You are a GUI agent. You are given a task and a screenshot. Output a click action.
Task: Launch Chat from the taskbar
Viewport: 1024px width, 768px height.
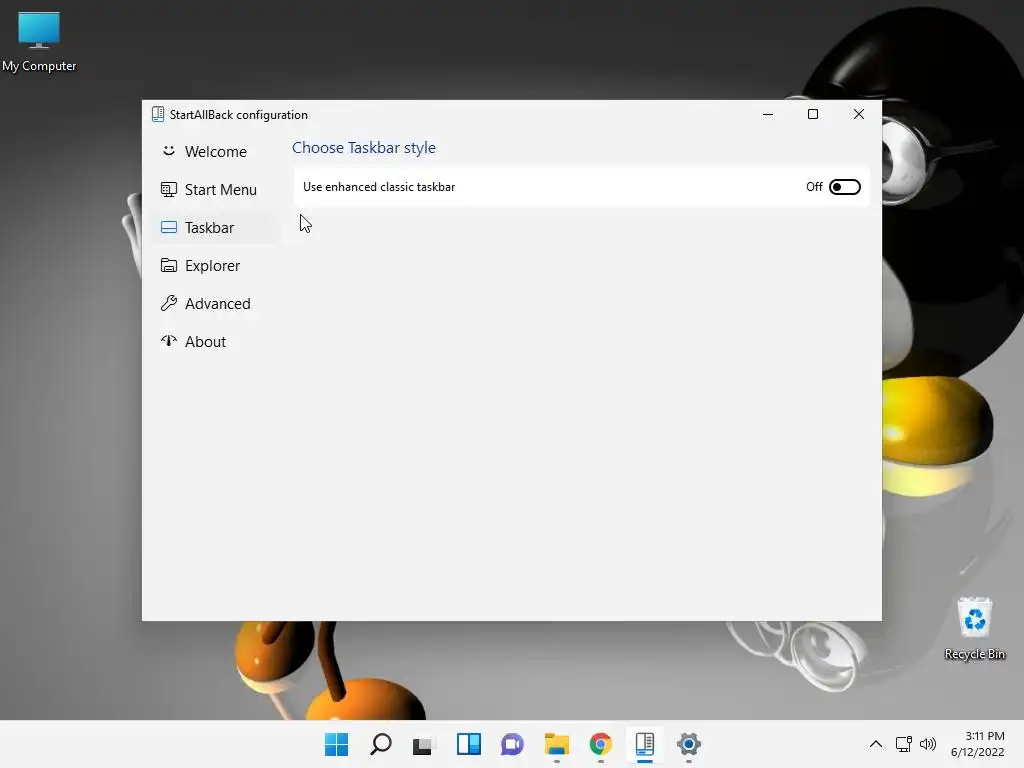[x=512, y=744]
